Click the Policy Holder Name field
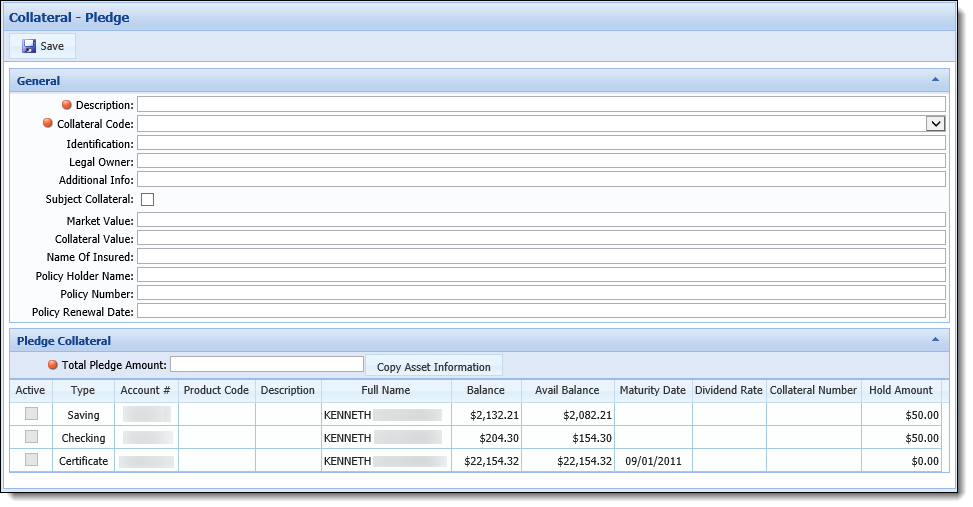Image resolution: width=973 pixels, height=507 pixels. (x=541, y=275)
